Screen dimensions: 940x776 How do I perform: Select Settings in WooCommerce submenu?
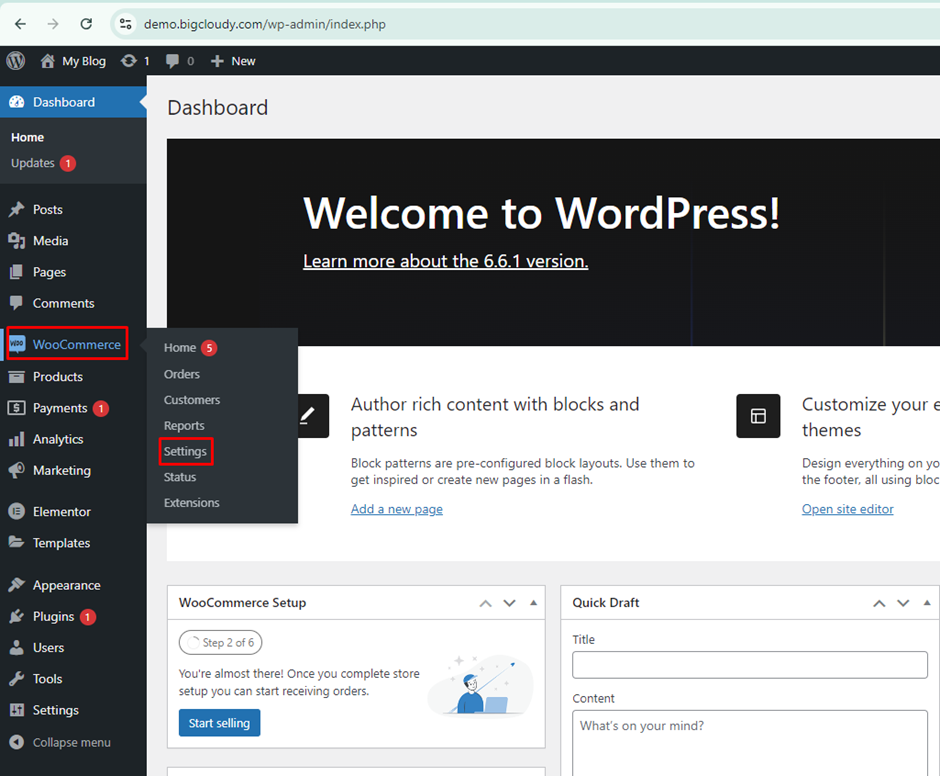185,452
